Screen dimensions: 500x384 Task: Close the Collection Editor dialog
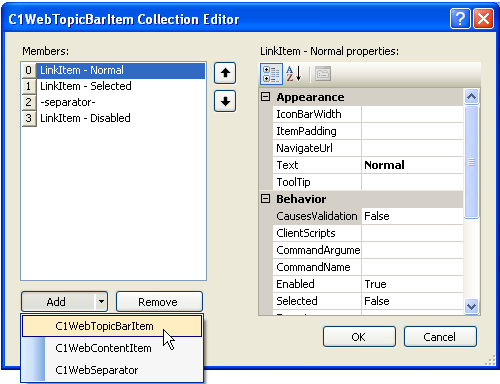(x=483, y=19)
